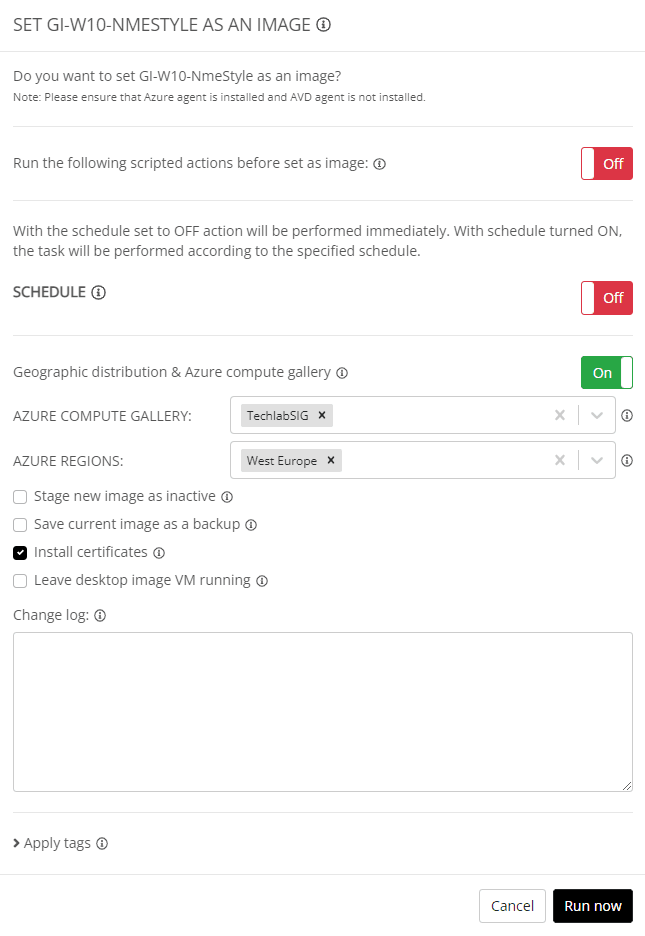Image resolution: width=645 pixels, height=936 pixels.
Task: Click info icon next to dialog title
Action: pos(324,25)
